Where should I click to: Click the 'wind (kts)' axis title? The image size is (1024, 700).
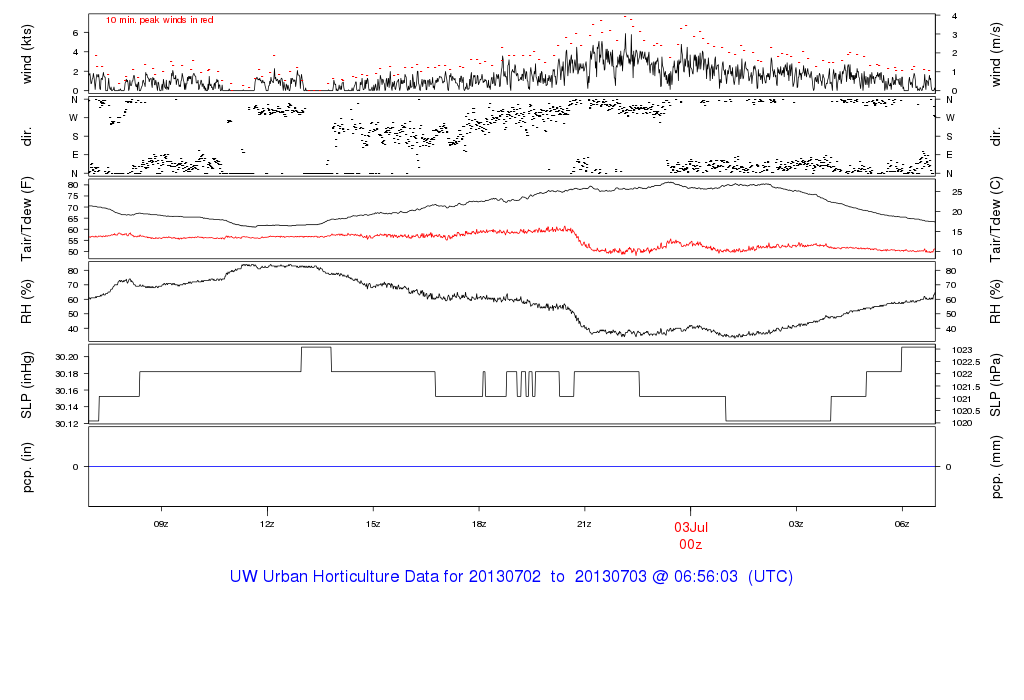click(27, 55)
